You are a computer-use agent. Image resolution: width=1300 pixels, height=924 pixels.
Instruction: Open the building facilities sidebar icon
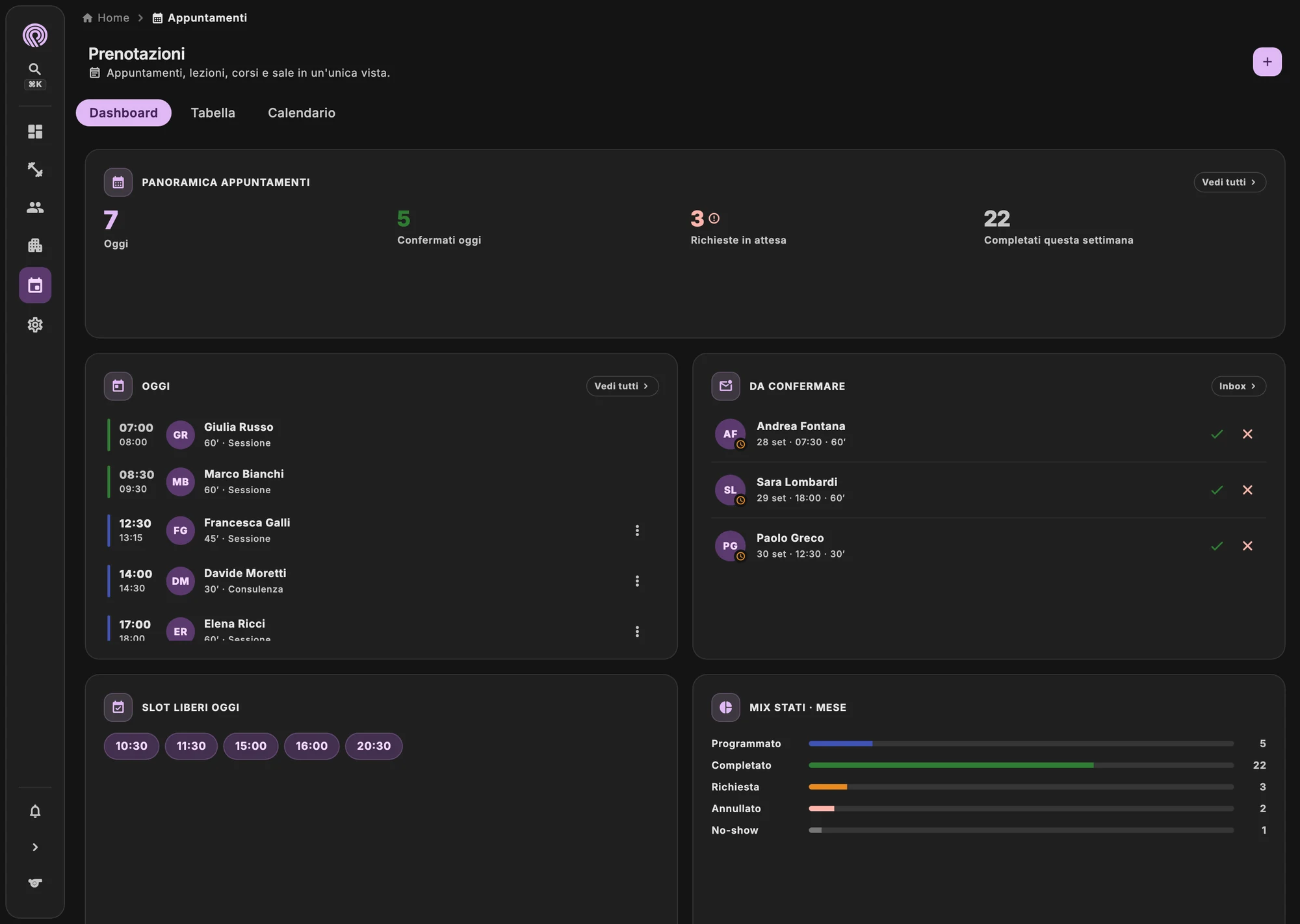pos(35,246)
